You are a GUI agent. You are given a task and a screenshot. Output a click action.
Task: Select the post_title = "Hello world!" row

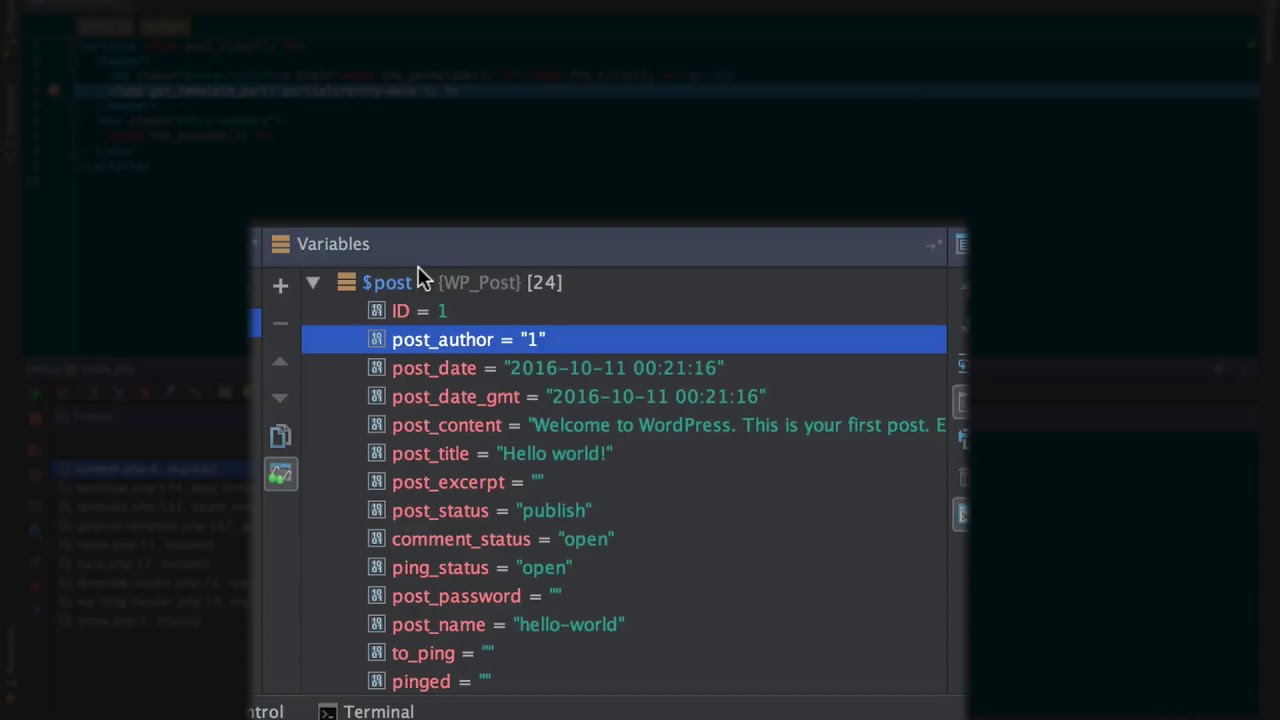(x=624, y=454)
